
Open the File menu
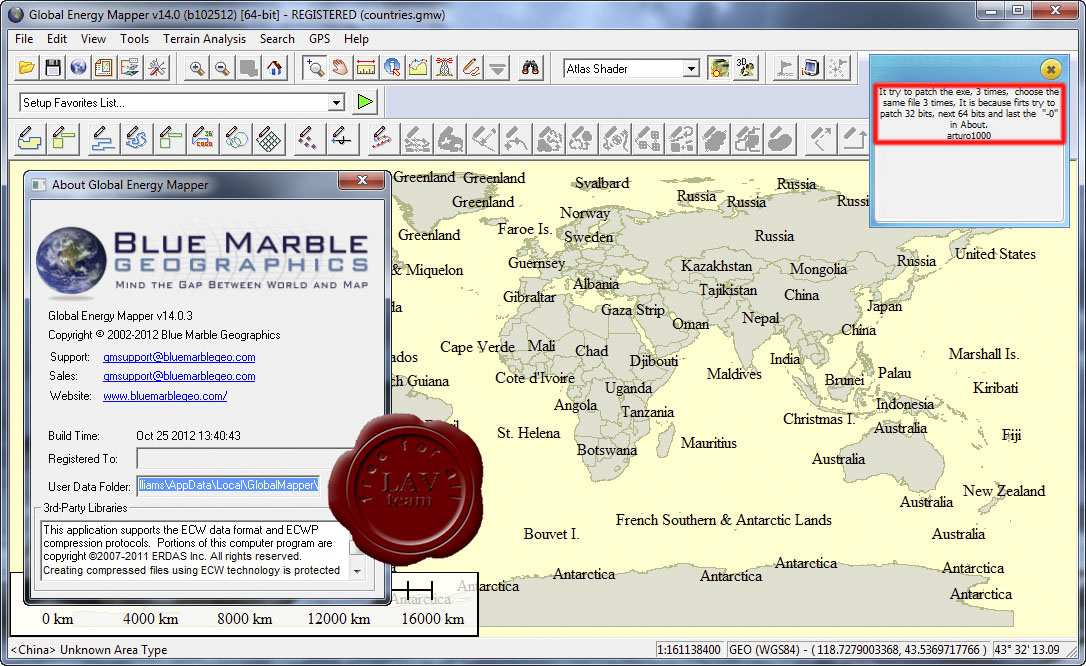click(24, 39)
